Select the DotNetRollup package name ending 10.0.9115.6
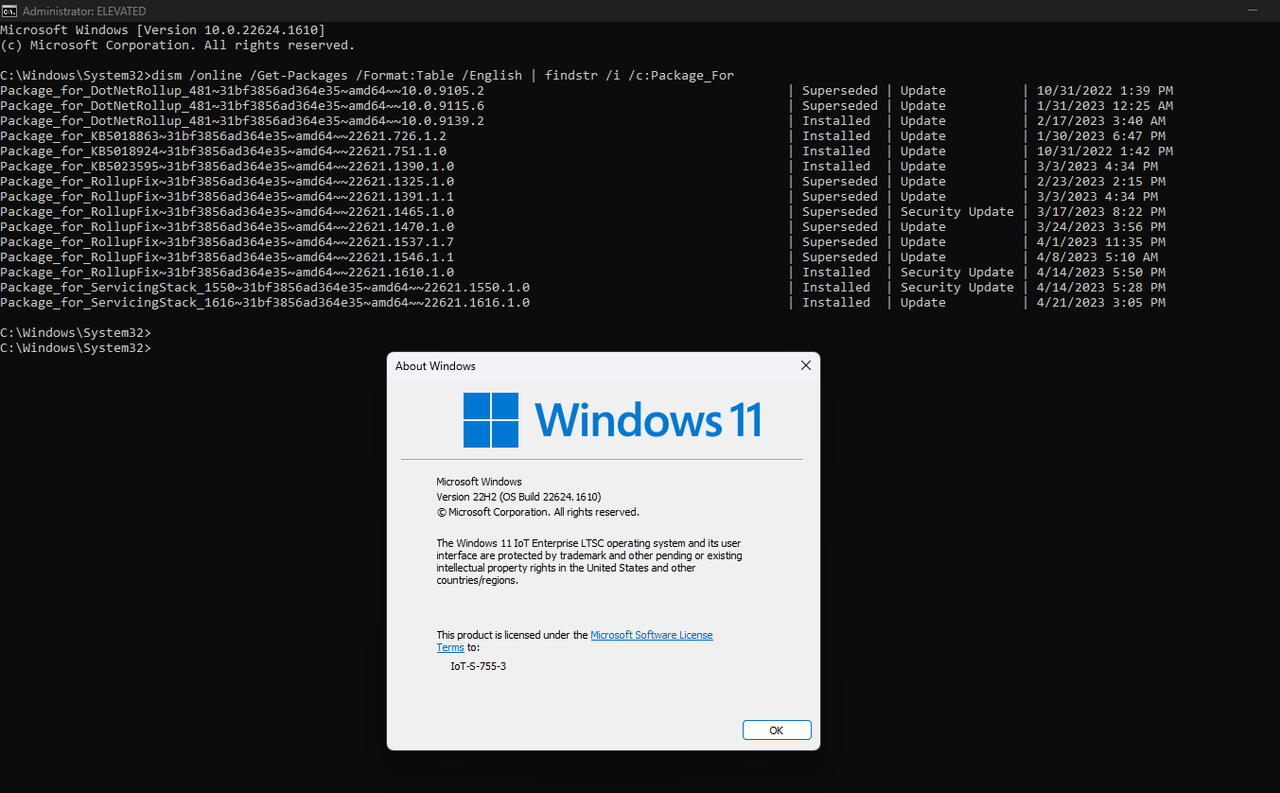This screenshot has height=793, width=1280. coord(242,106)
